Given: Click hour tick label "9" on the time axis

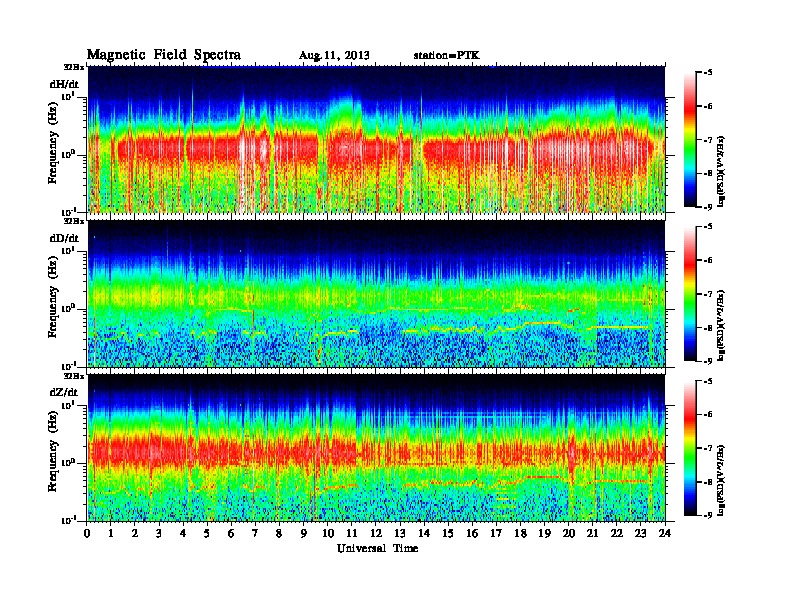Looking at the screenshot, I should tap(304, 534).
